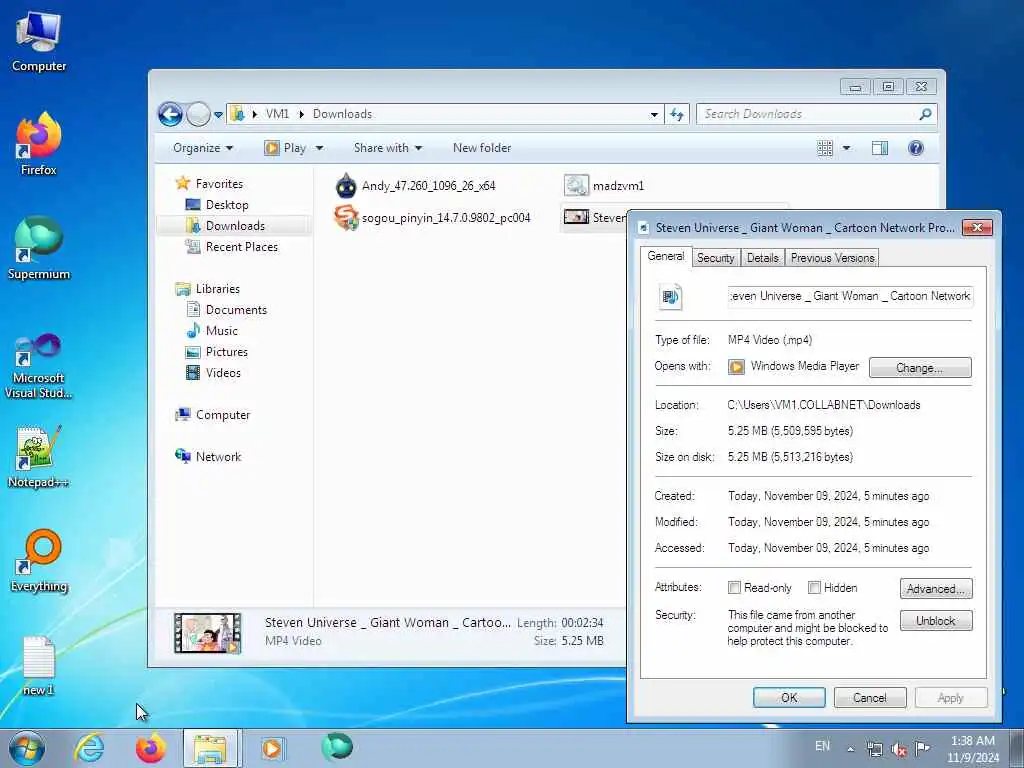Click the muted volume tray icon

click(899, 750)
